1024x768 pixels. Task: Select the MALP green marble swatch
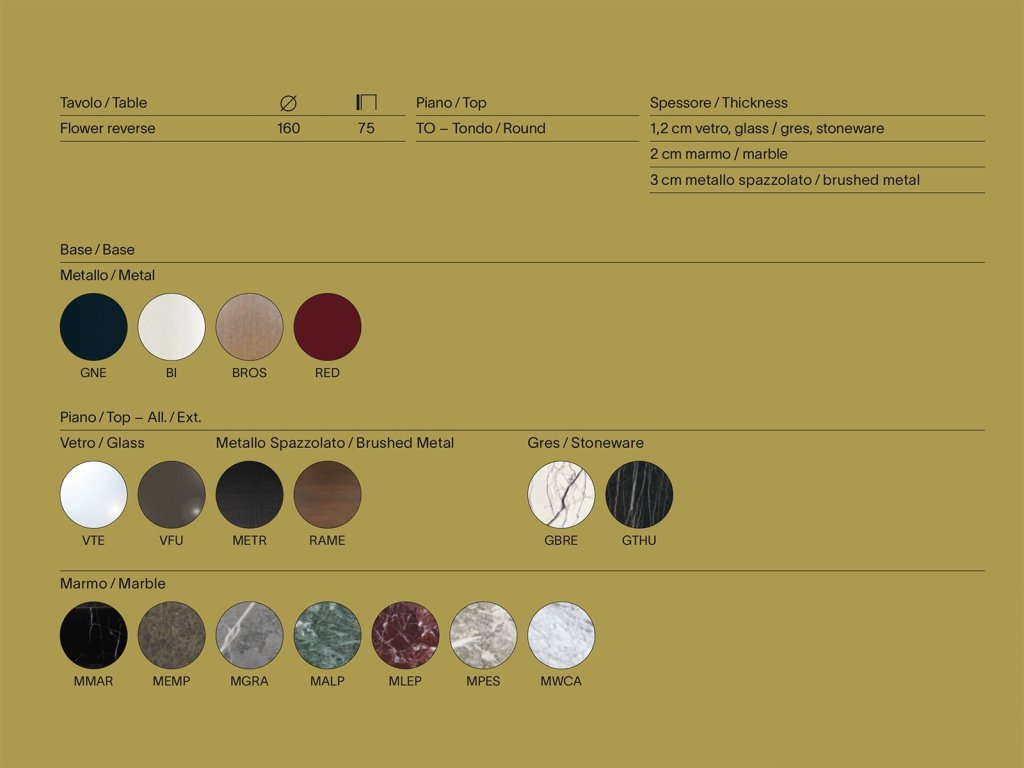point(327,635)
